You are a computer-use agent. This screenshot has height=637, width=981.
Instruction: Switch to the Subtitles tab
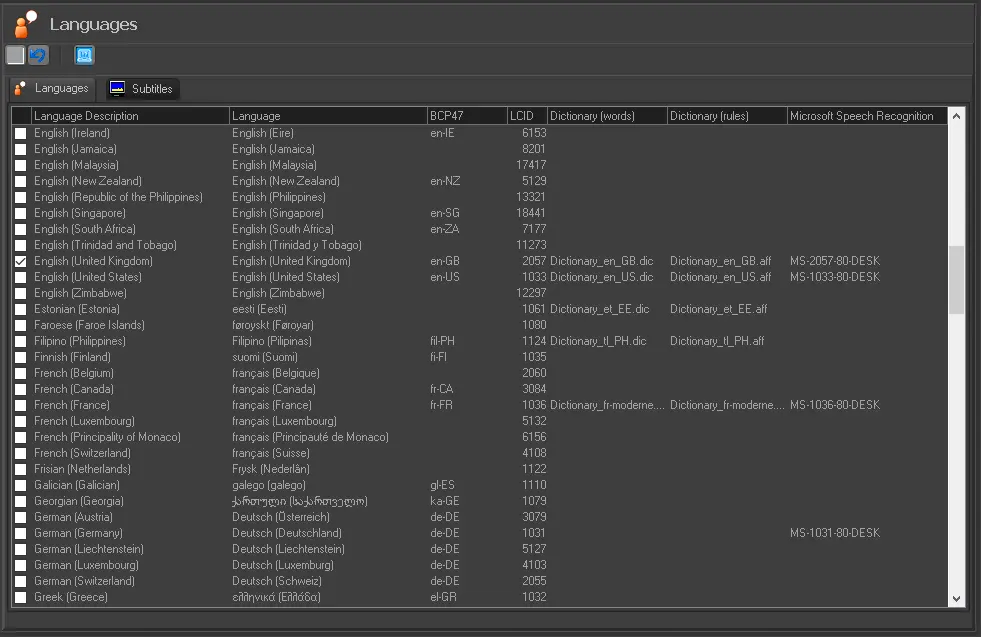pyautogui.click(x=142, y=89)
